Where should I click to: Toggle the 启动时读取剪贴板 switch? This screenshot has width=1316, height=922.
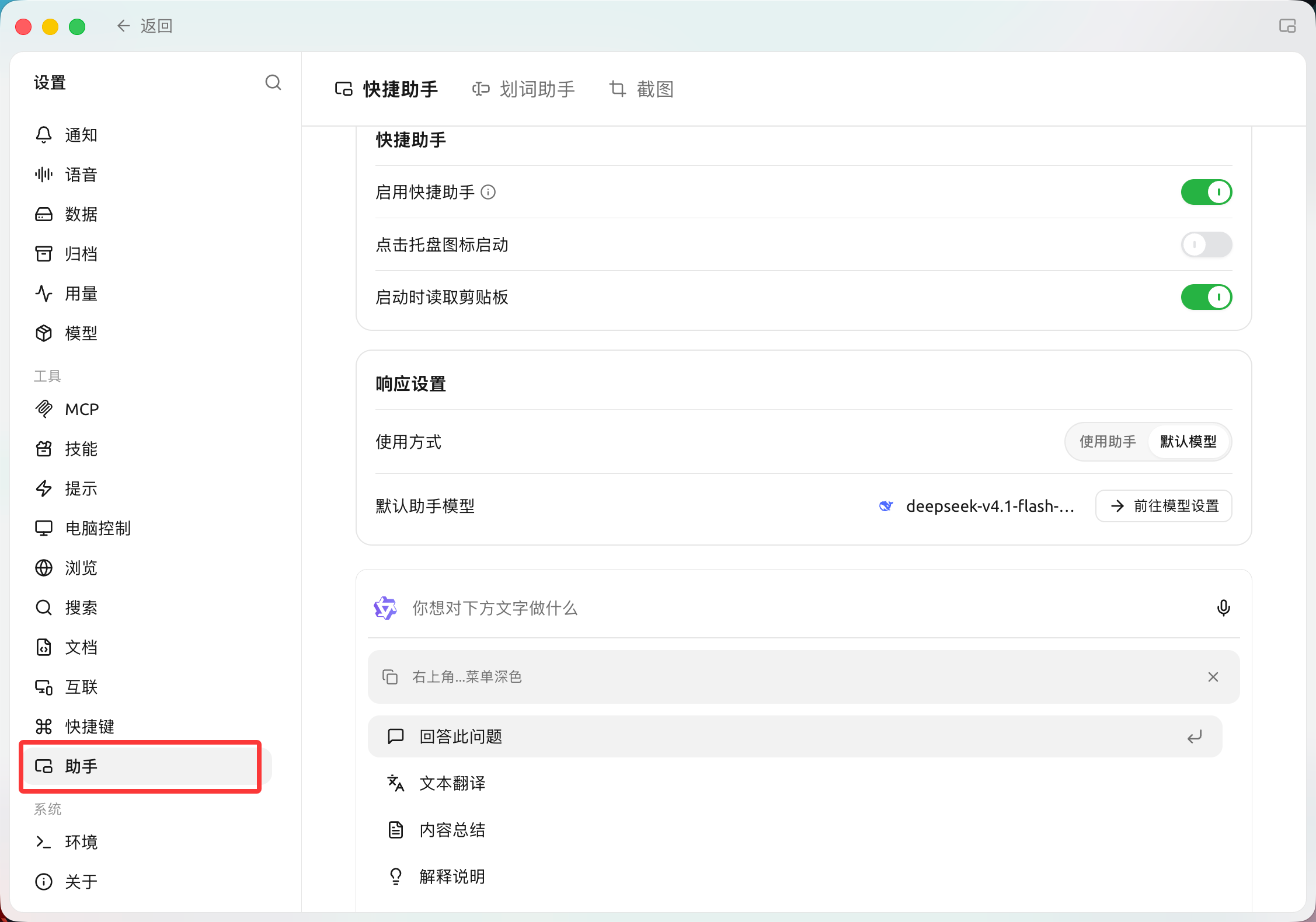pyautogui.click(x=1206, y=297)
